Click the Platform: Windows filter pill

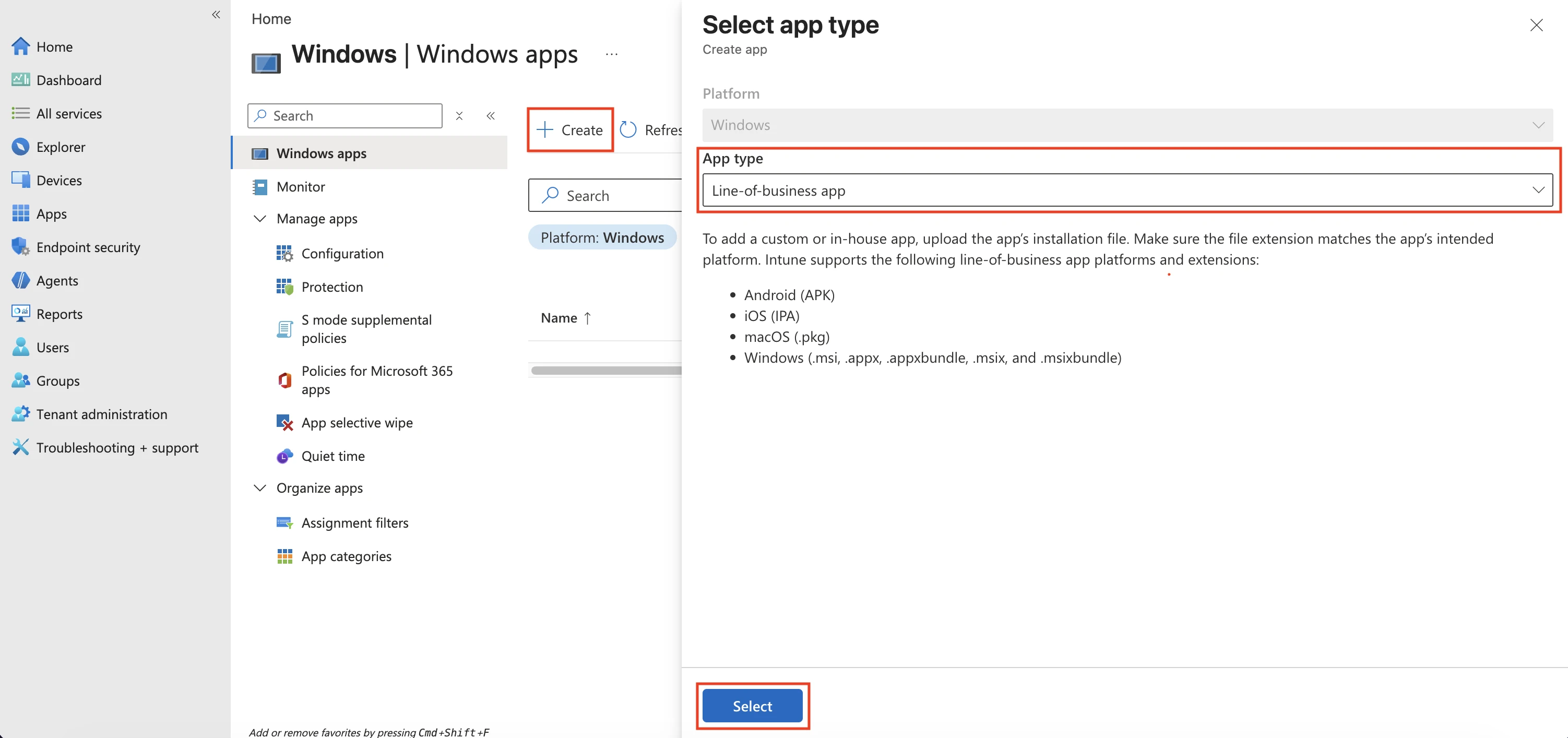click(602, 237)
